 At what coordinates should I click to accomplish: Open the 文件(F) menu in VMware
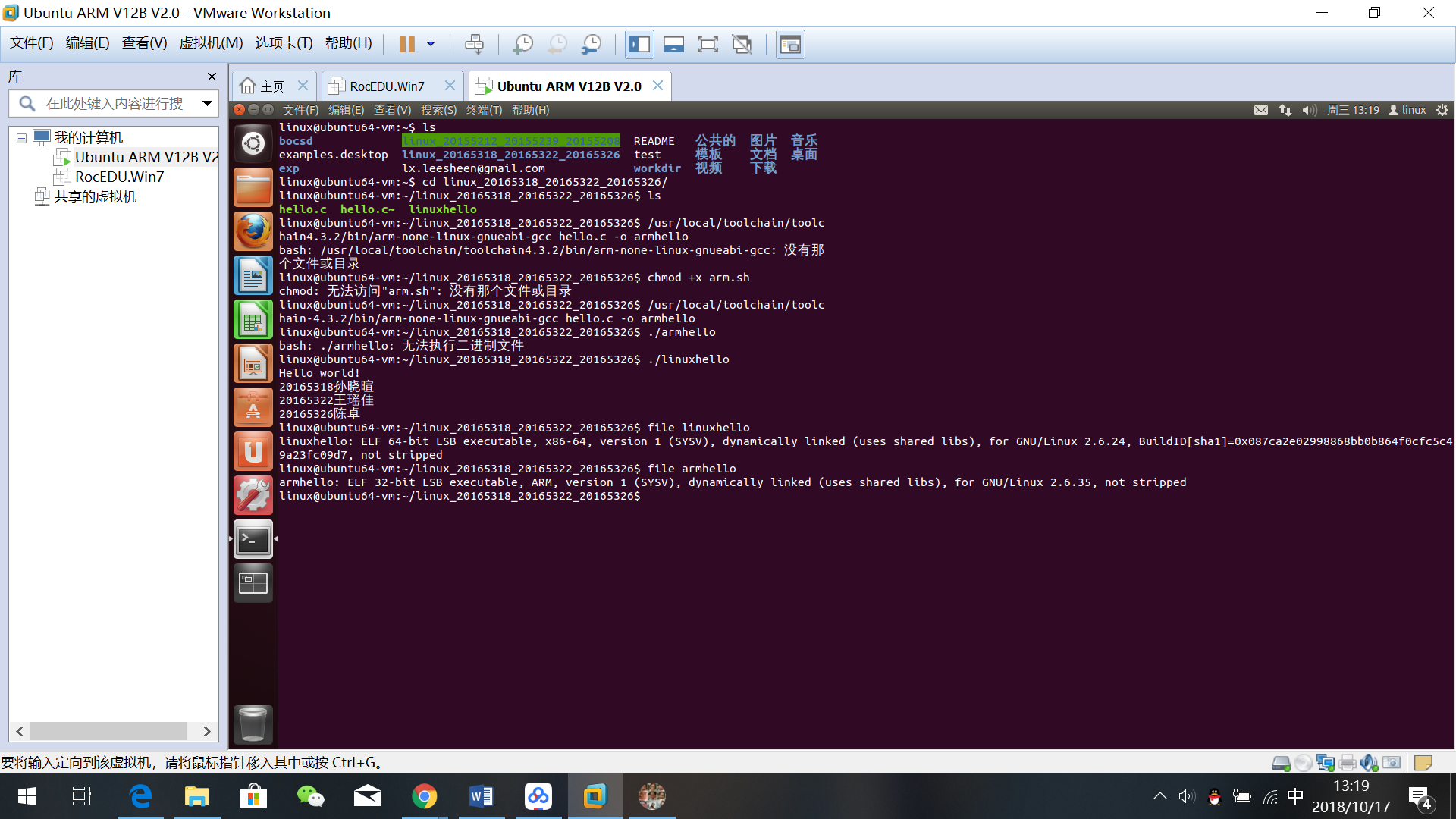point(31,43)
